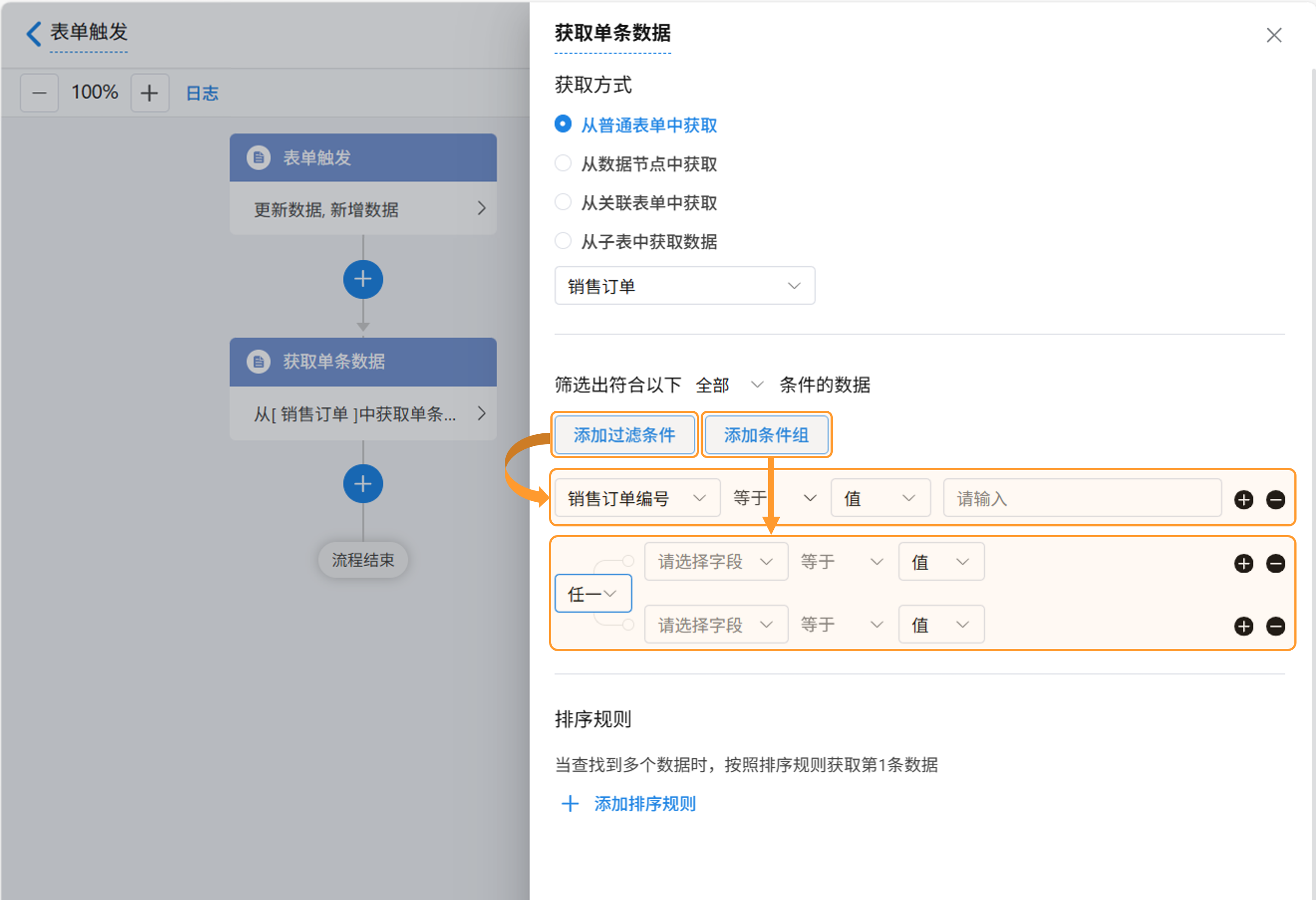This screenshot has height=900, width=1316.
Task: Click the 请输入 value input field
Action: click(x=1082, y=498)
